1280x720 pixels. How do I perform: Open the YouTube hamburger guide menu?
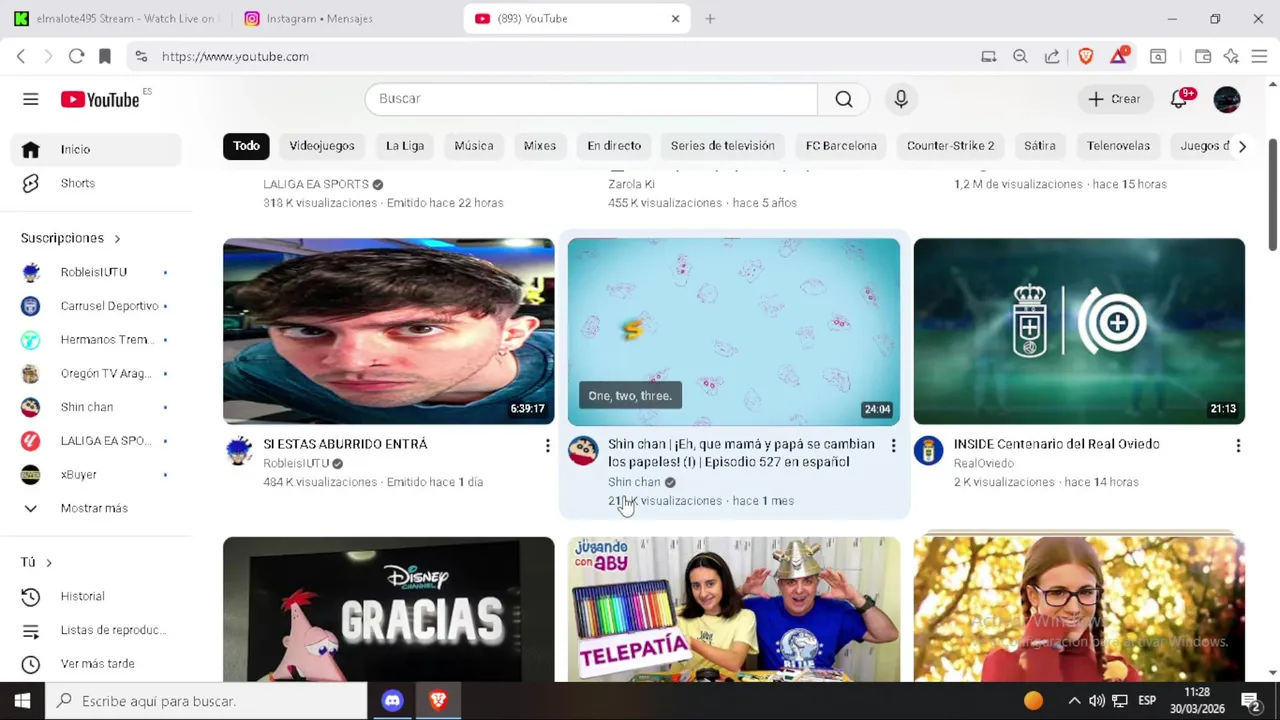[x=30, y=99]
